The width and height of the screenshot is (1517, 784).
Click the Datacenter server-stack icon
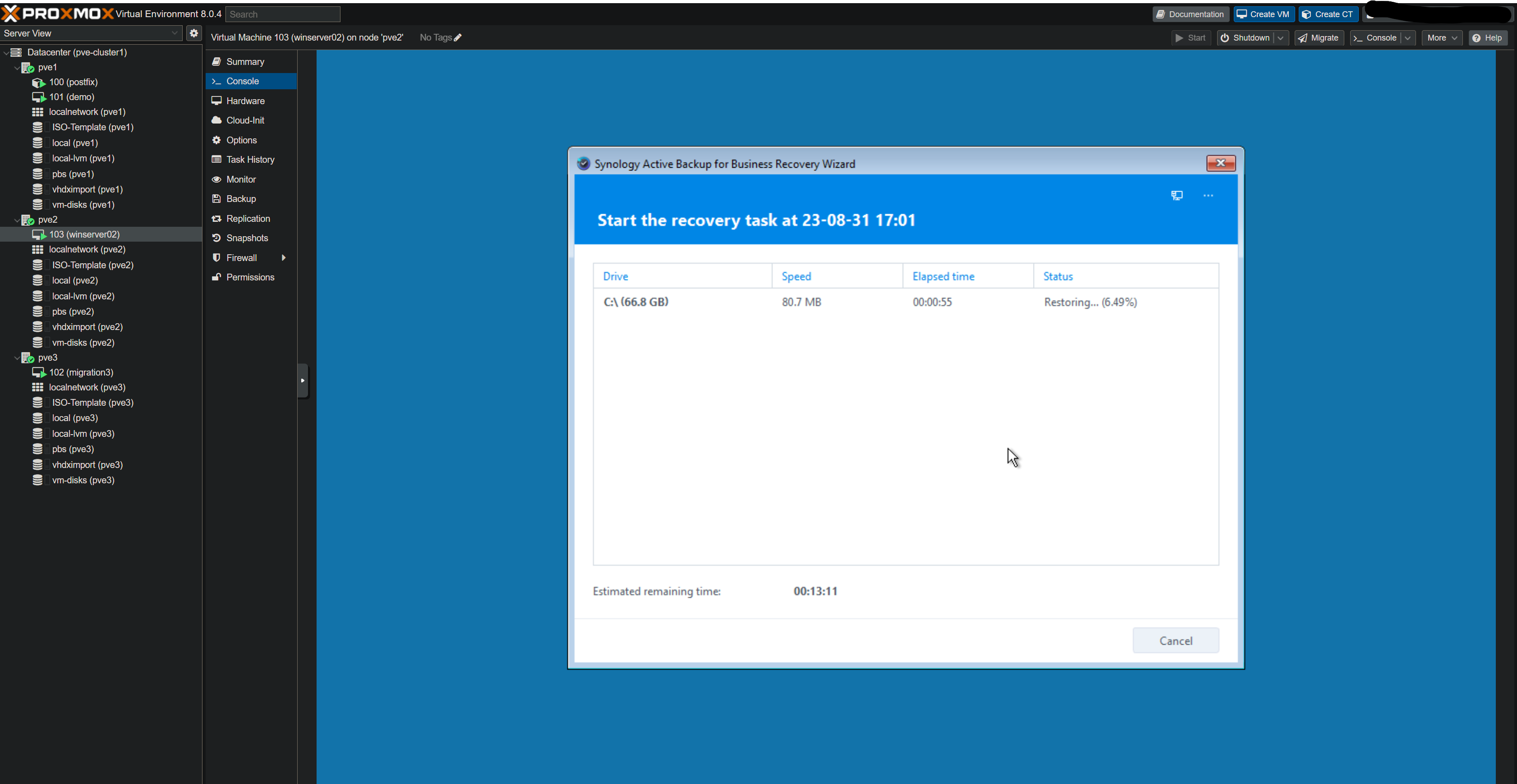pyautogui.click(x=17, y=52)
